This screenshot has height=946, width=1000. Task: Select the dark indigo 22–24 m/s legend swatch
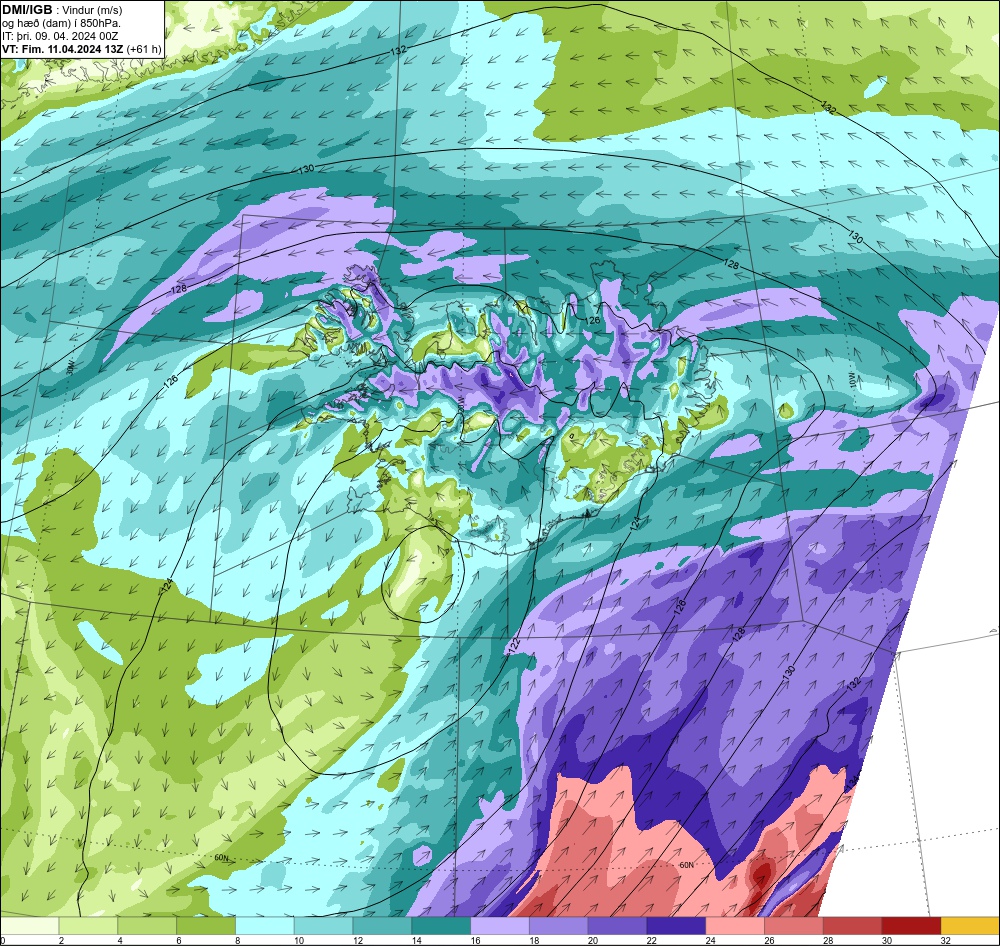pyautogui.click(x=676, y=925)
